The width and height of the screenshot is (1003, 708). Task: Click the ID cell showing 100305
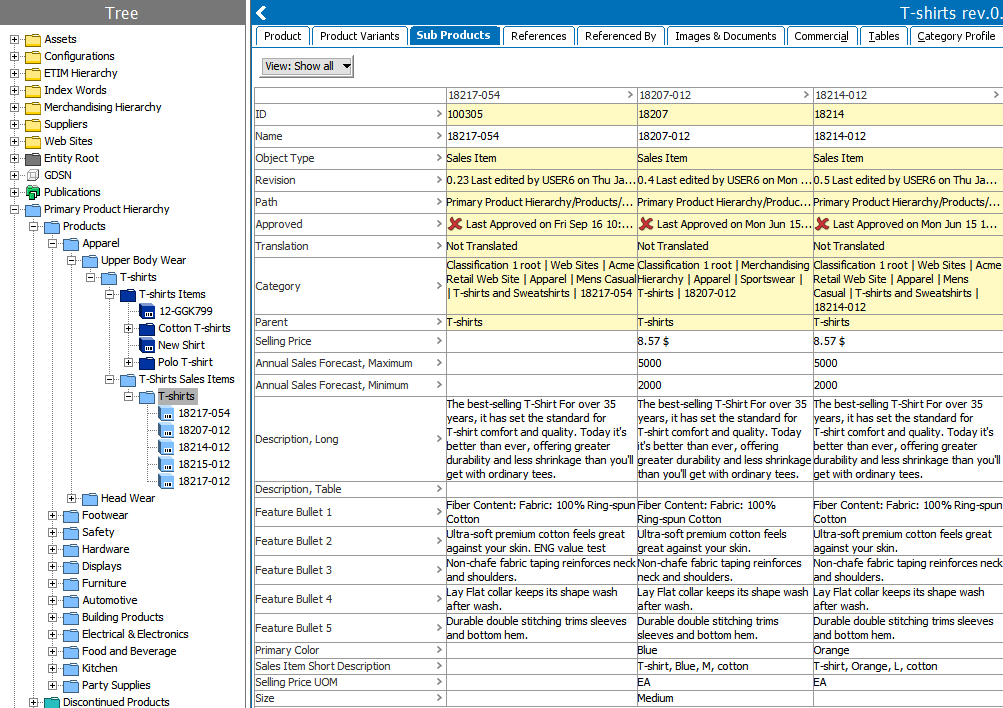click(541, 114)
